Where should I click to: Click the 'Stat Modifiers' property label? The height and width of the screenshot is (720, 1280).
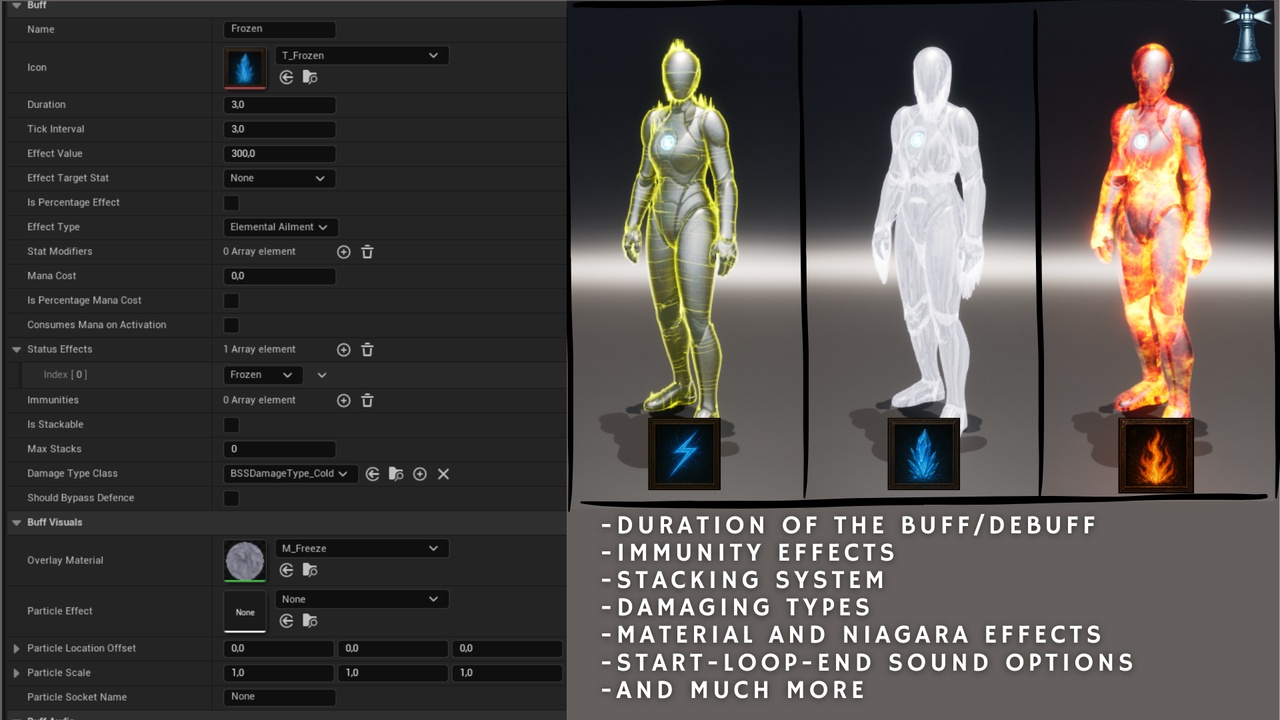59,252
